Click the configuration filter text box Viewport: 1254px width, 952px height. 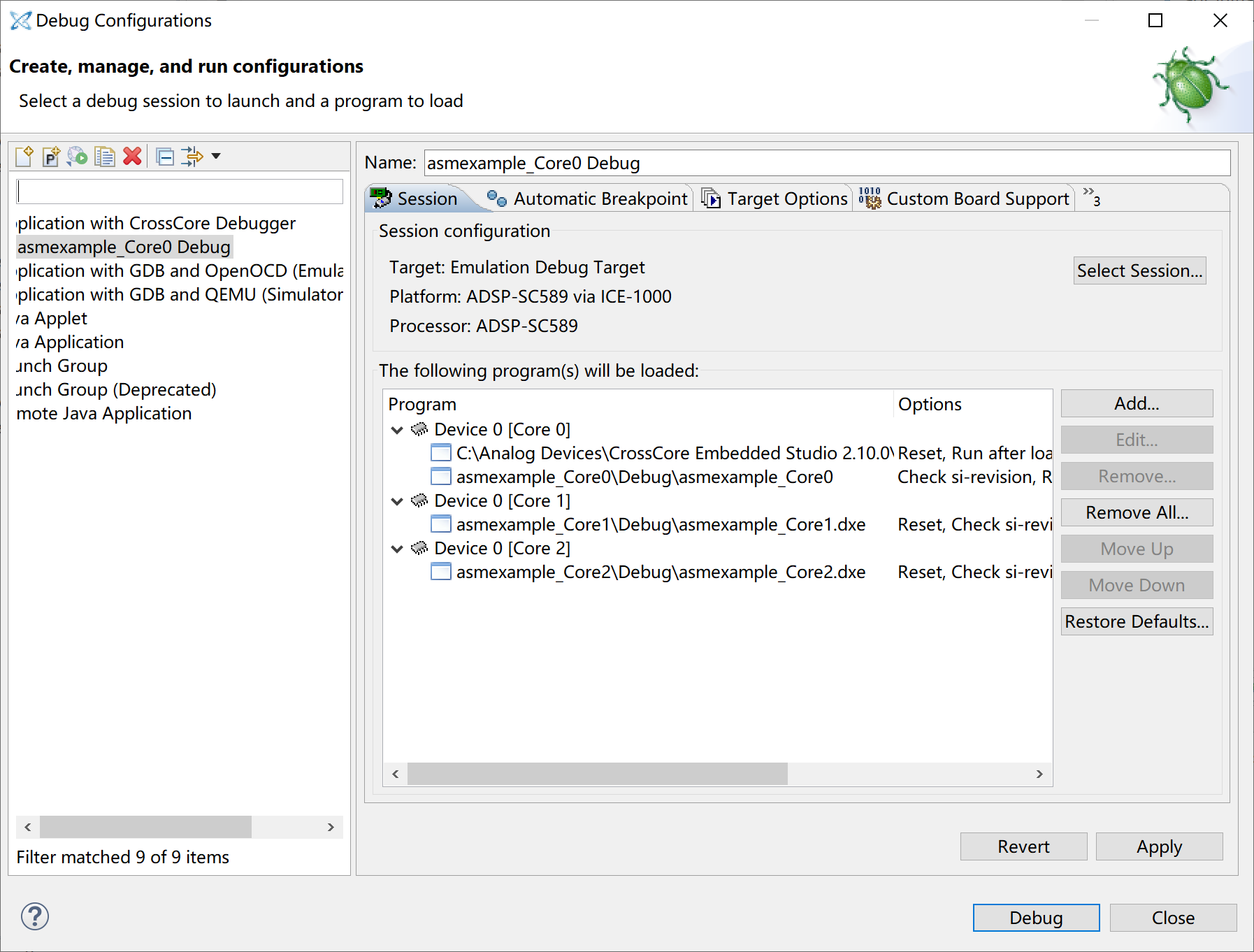[180, 192]
